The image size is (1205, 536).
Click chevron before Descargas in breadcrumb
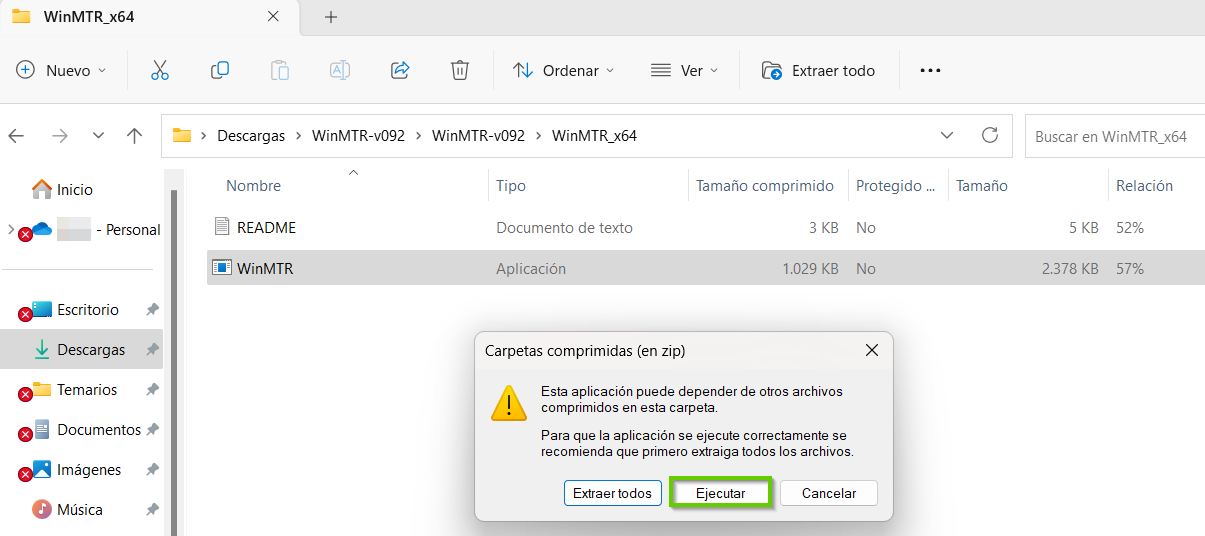205,136
